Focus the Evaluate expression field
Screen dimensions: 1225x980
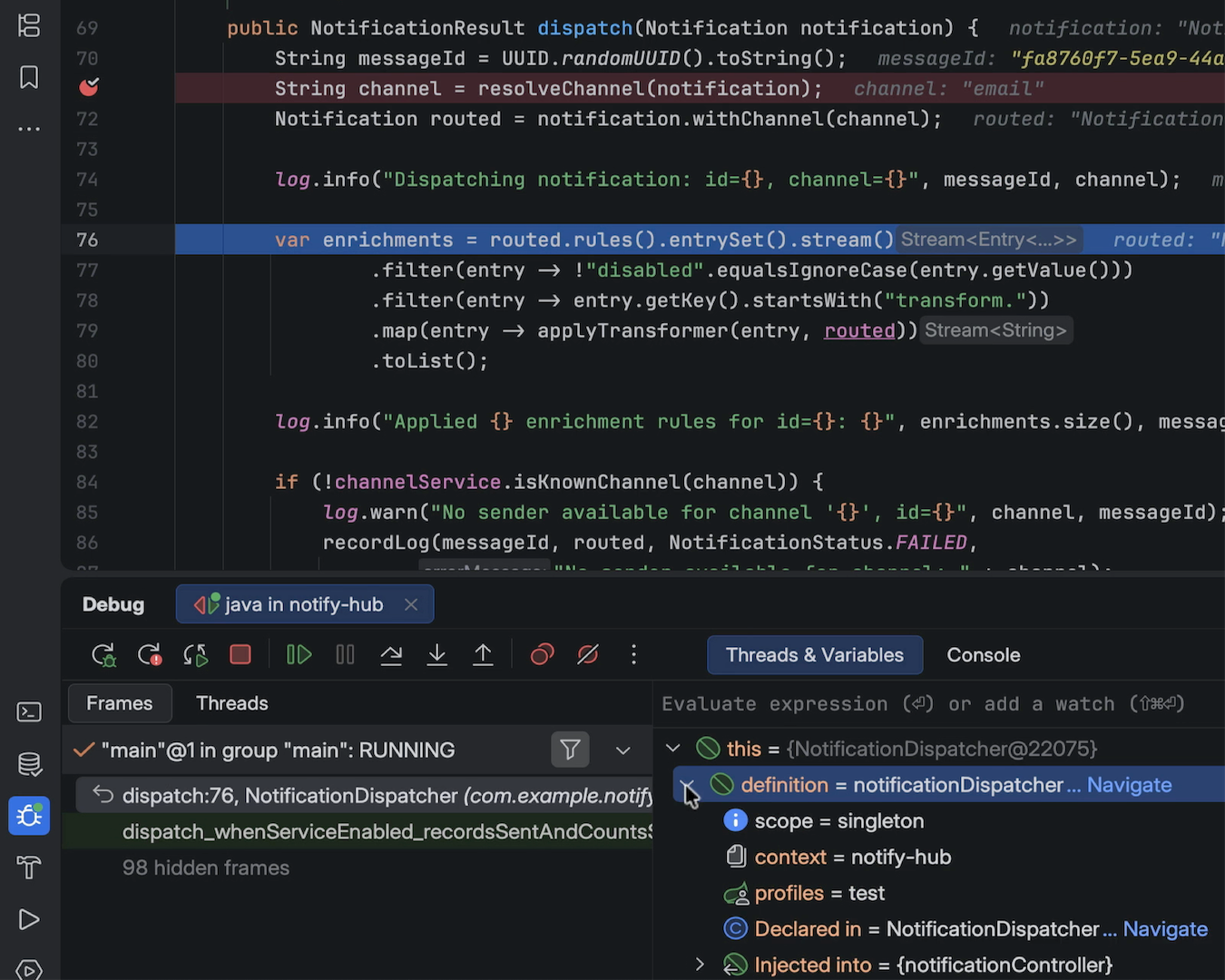tap(939, 704)
